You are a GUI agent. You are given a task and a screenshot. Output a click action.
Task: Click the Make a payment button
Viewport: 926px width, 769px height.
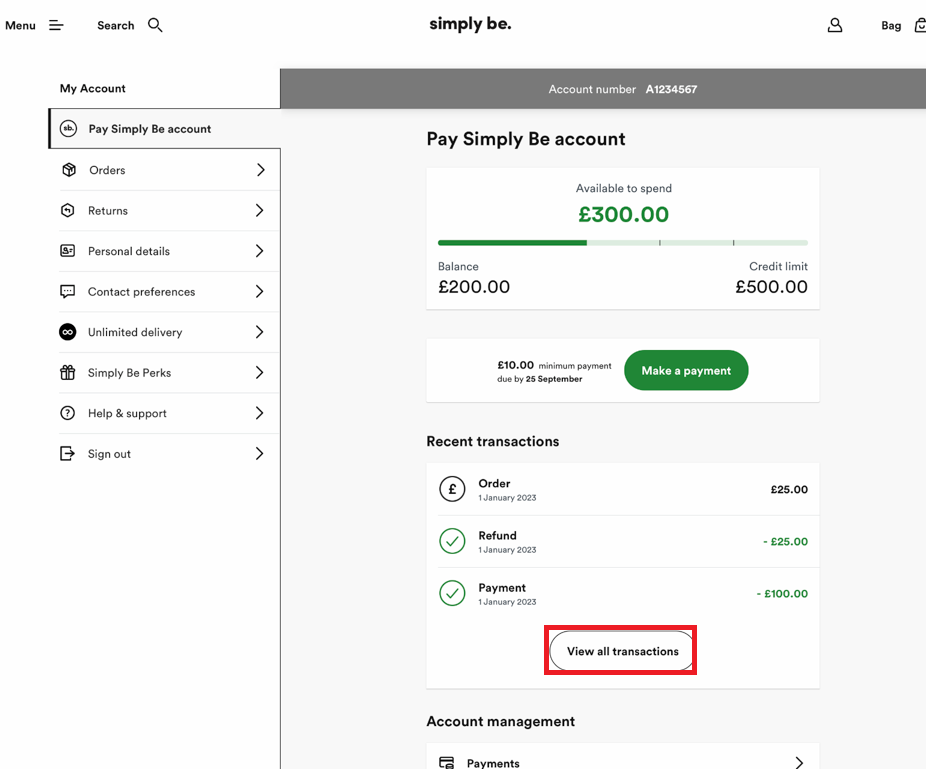pos(686,370)
